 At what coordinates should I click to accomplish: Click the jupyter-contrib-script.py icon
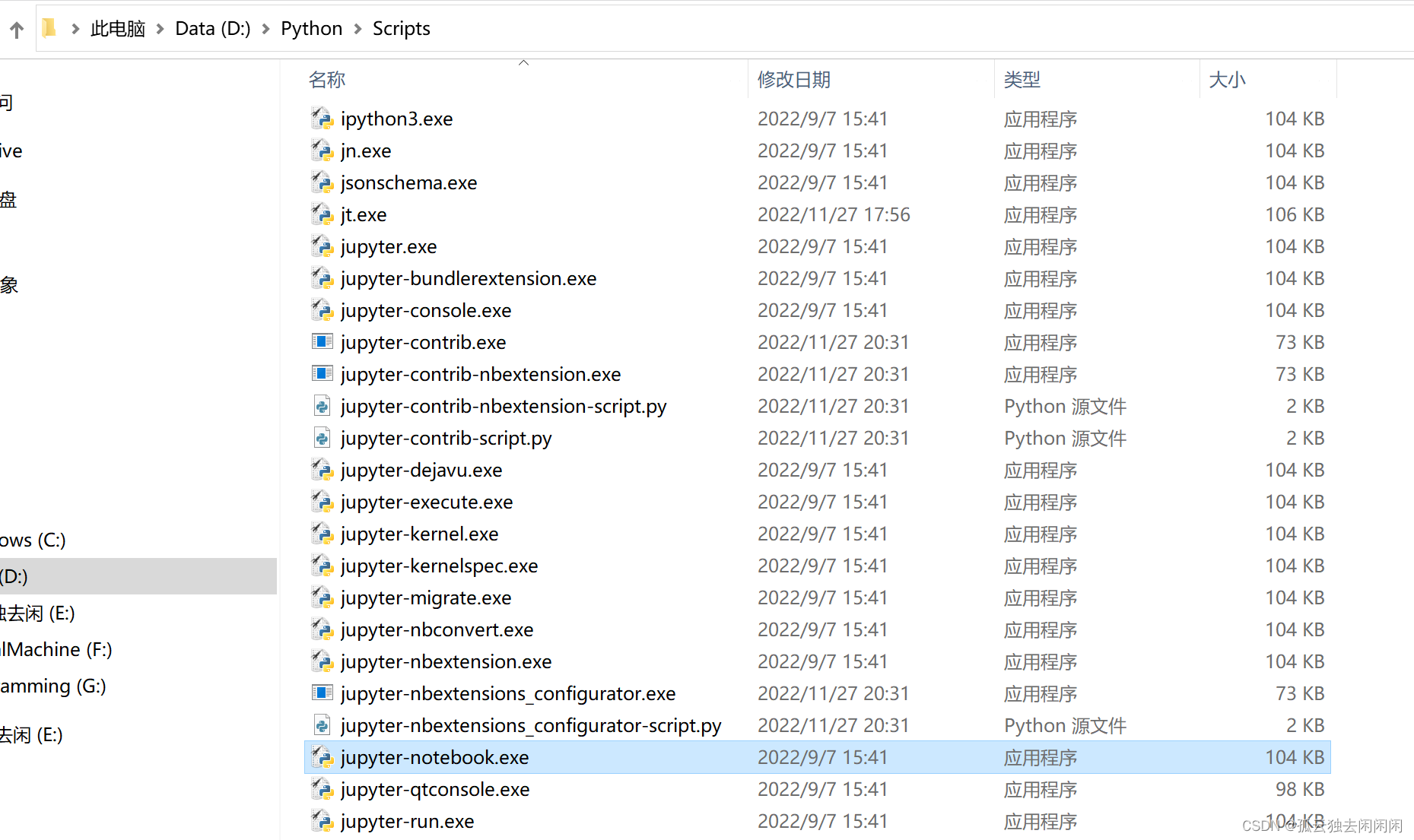(323, 438)
